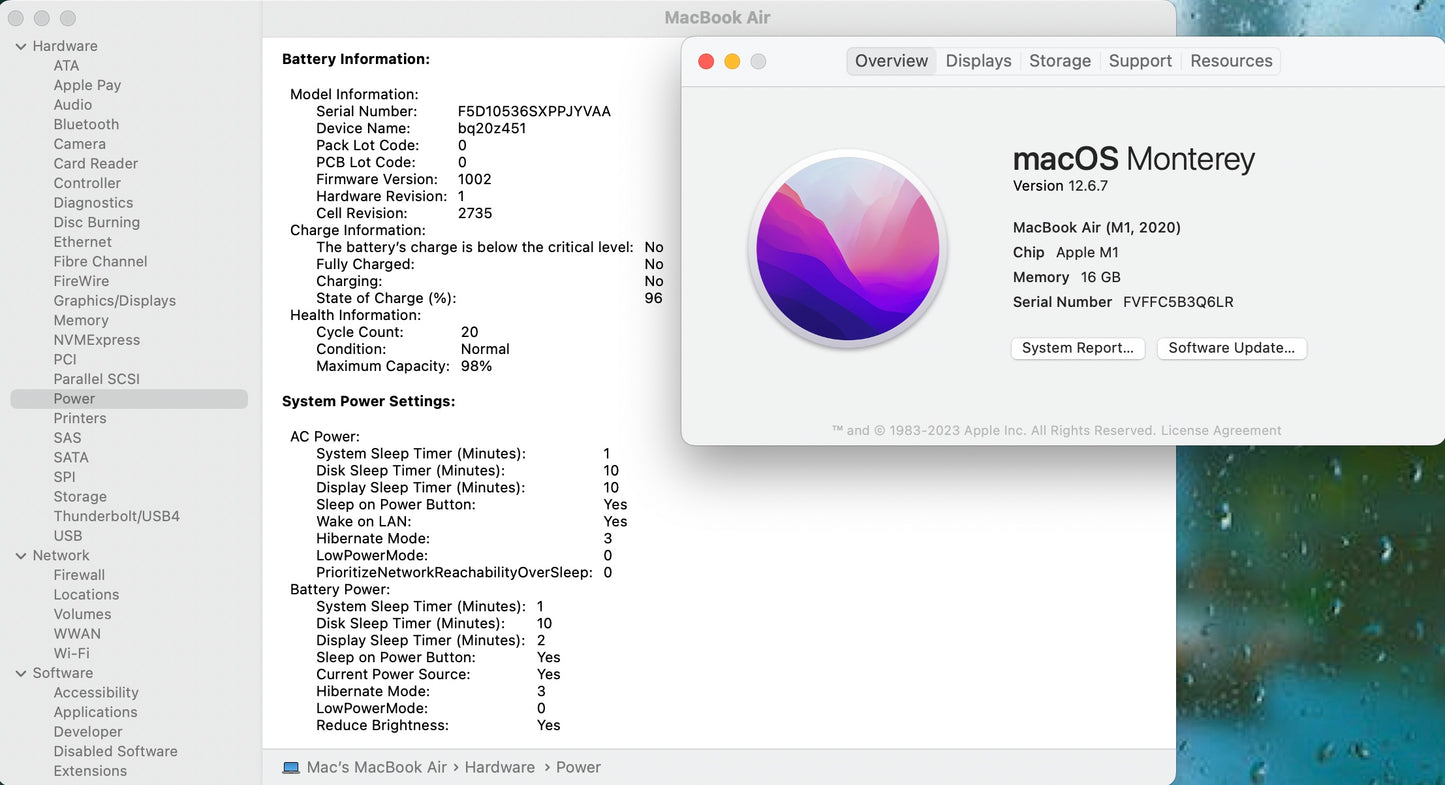Open Thunderbolt/USB4 hardware entry
1445x785 pixels.
pyautogui.click(x=116, y=517)
